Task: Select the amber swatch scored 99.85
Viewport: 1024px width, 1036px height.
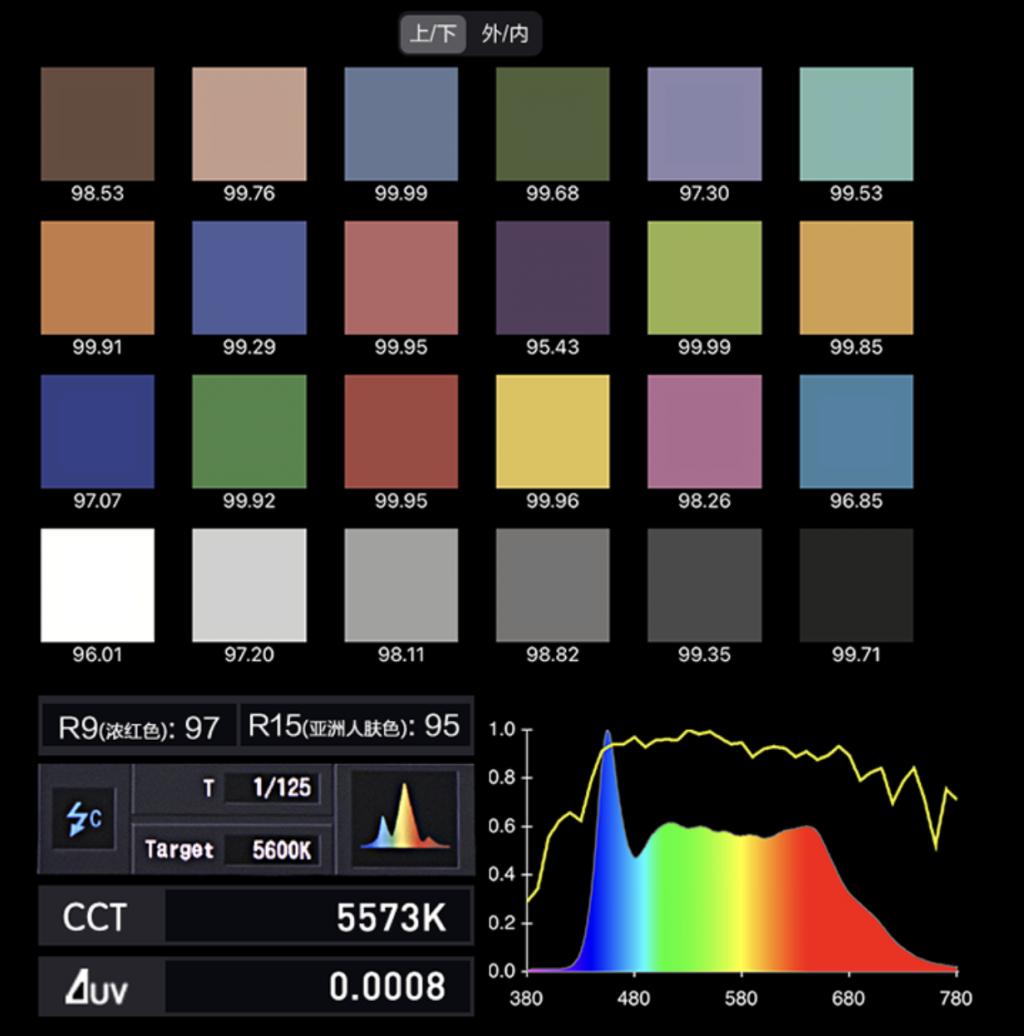Action: [856, 278]
